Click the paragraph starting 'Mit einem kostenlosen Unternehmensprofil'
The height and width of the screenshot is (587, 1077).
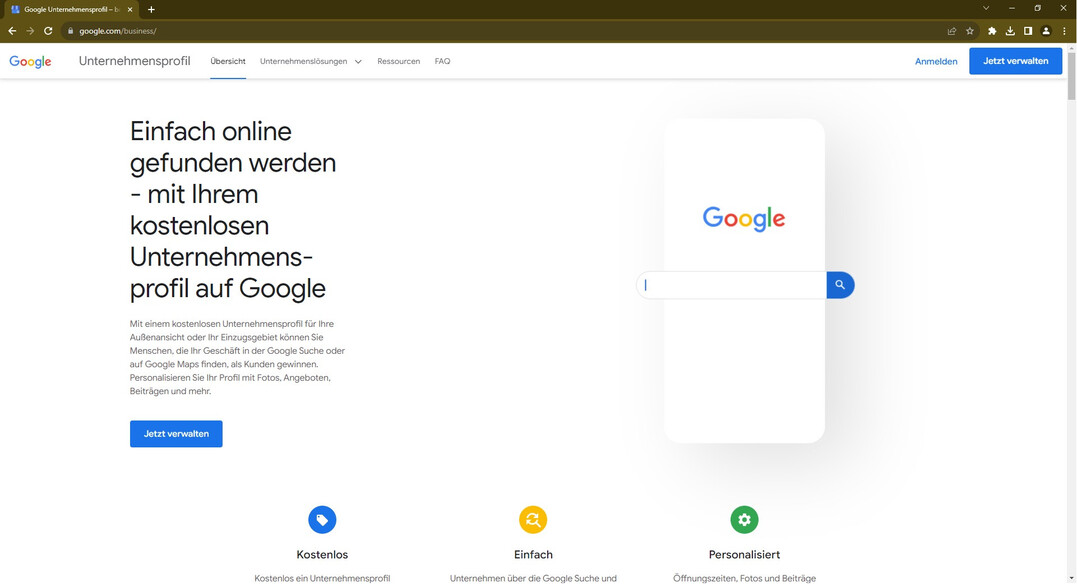pyautogui.click(x=237, y=357)
